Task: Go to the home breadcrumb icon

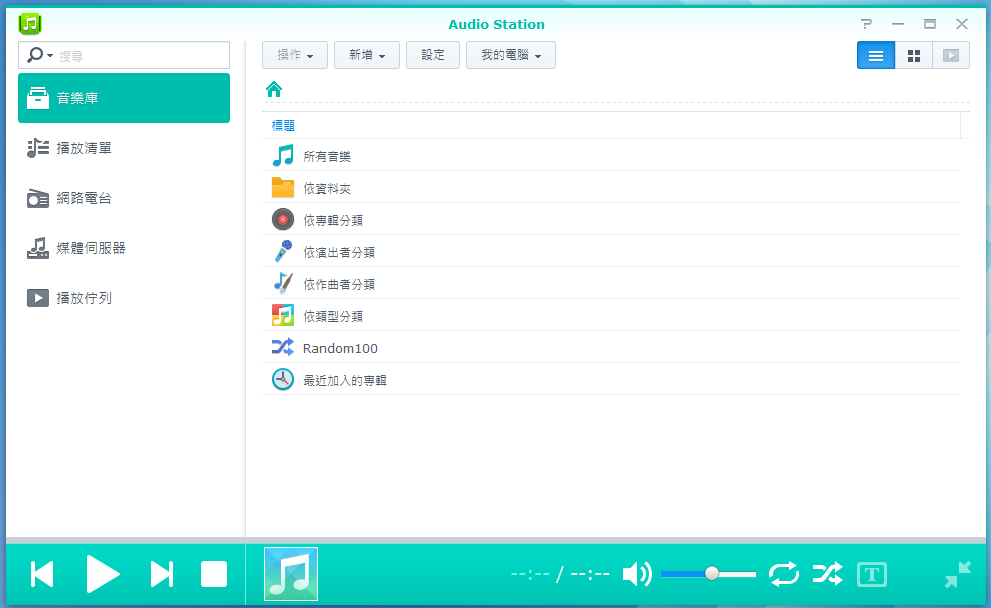Action: [x=274, y=89]
